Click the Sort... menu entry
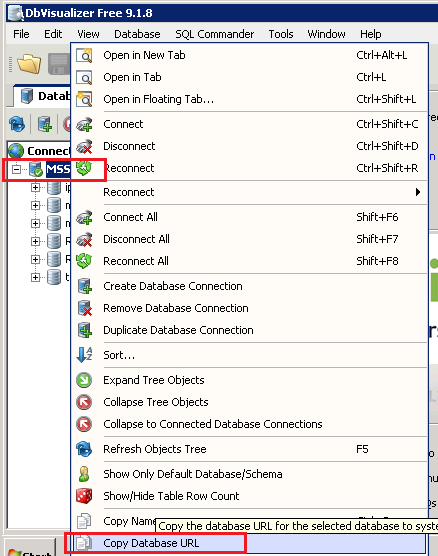This screenshot has height=556, width=438. tap(249, 355)
